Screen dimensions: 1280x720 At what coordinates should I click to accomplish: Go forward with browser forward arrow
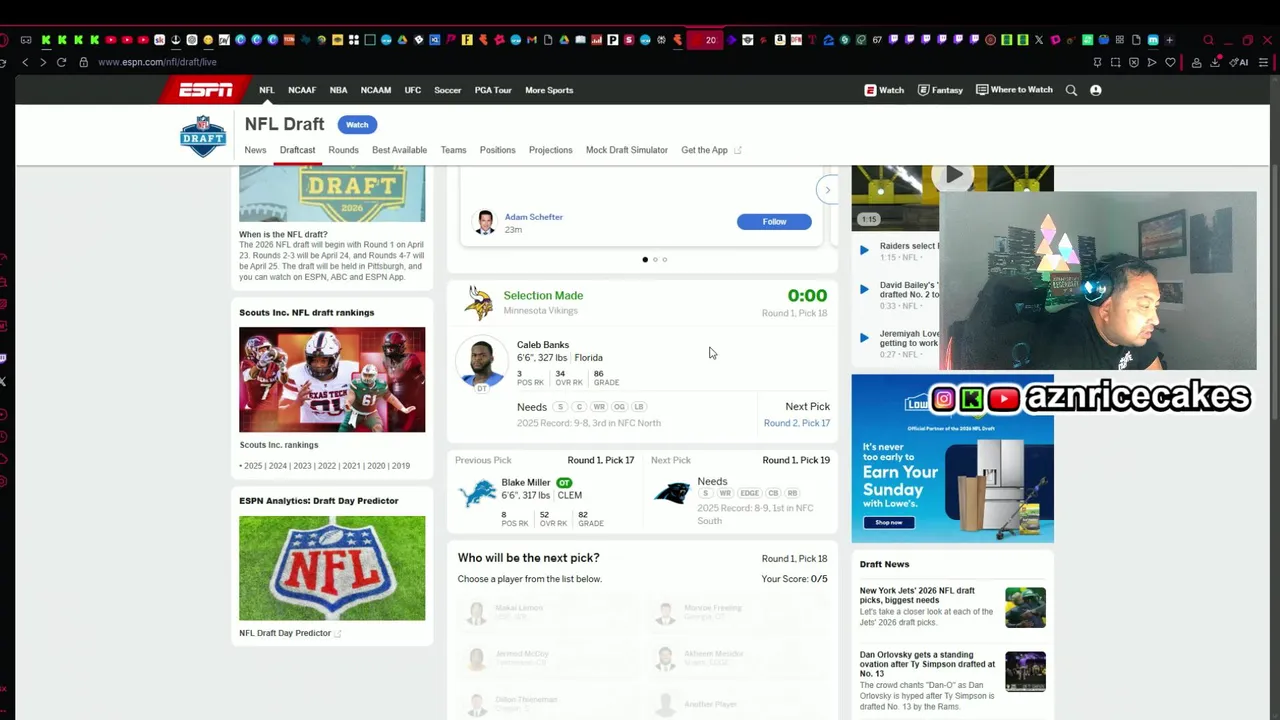click(43, 62)
